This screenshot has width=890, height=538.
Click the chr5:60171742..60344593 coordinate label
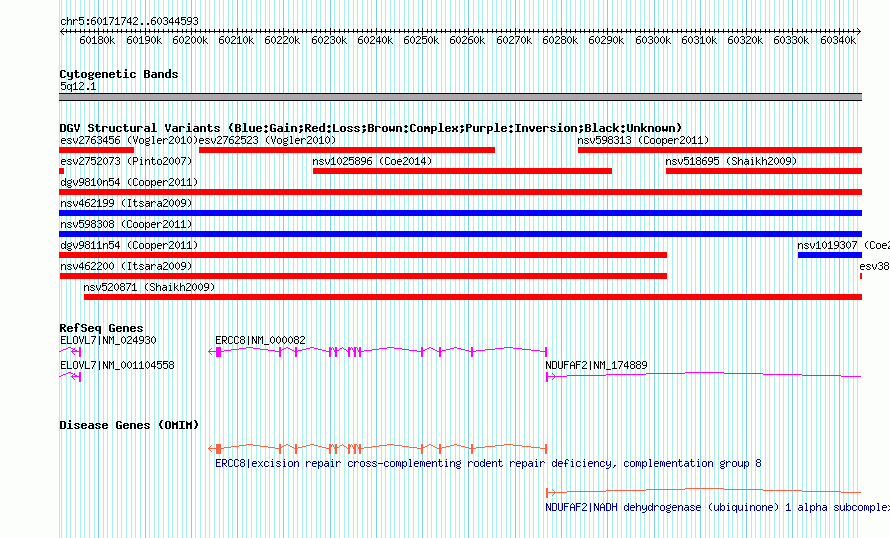[x=129, y=22]
